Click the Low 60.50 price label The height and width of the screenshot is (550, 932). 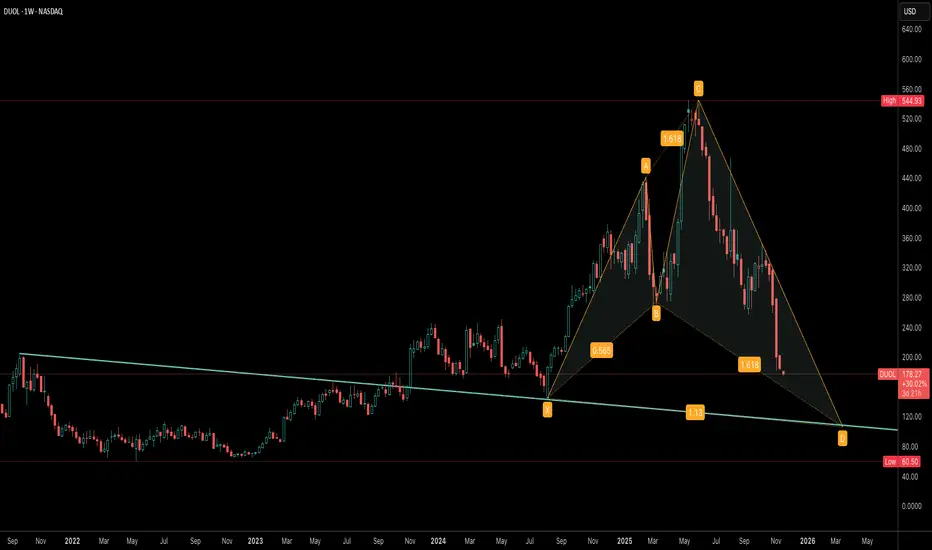tap(902, 461)
